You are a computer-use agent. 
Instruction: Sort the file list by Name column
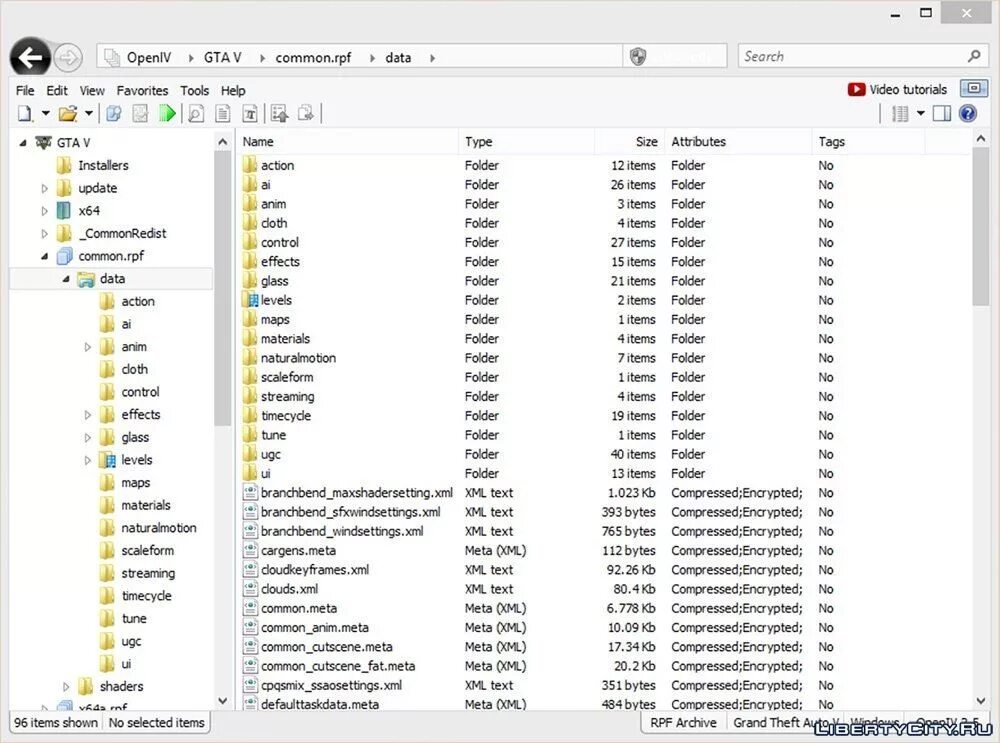point(348,142)
